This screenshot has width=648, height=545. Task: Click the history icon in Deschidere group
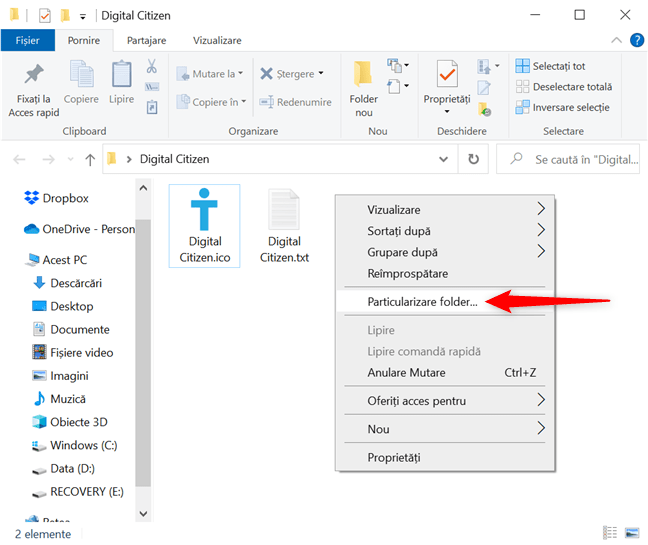click(x=484, y=109)
